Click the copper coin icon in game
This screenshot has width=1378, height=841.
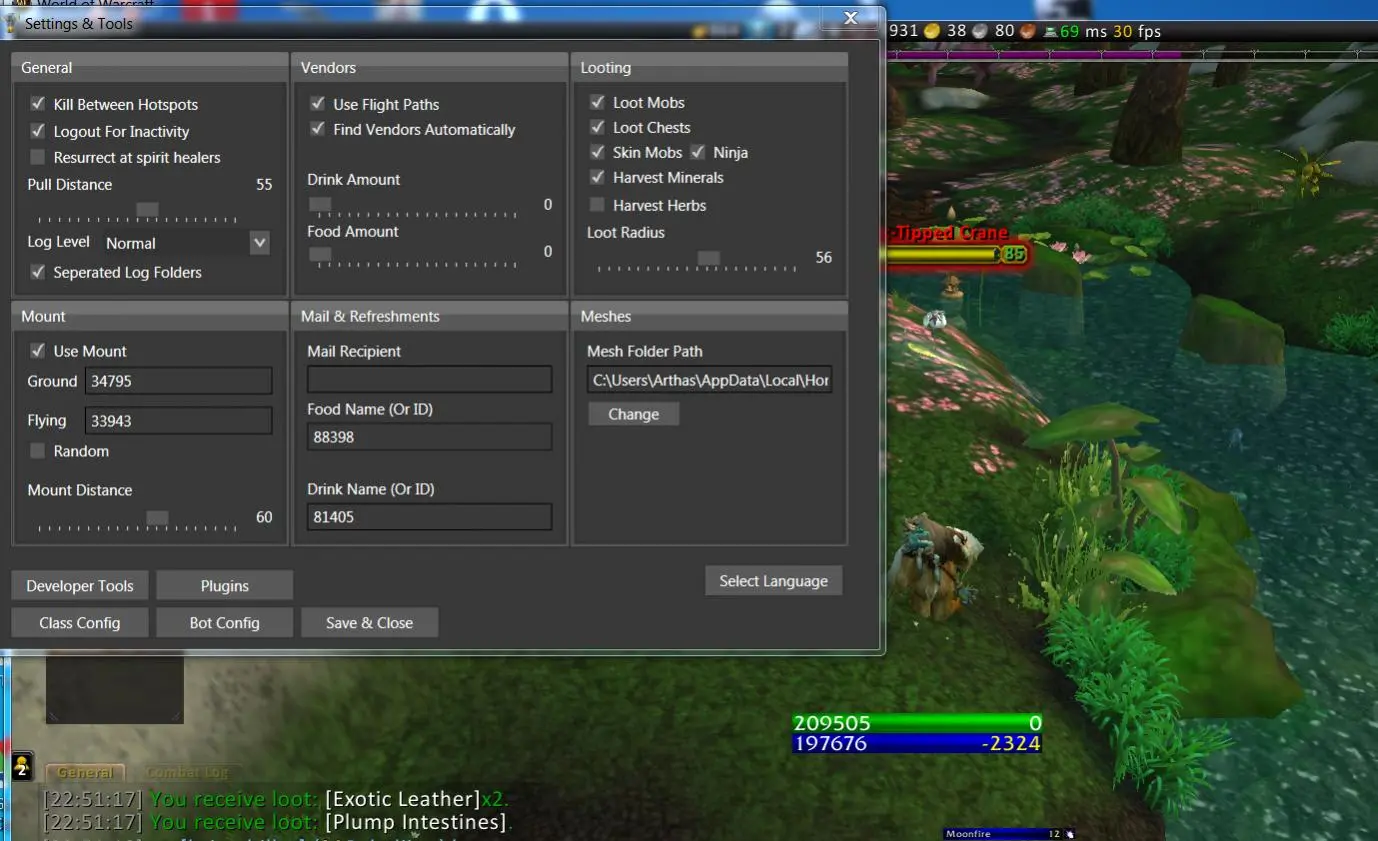pyautogui.click(x=1028, y=31)
